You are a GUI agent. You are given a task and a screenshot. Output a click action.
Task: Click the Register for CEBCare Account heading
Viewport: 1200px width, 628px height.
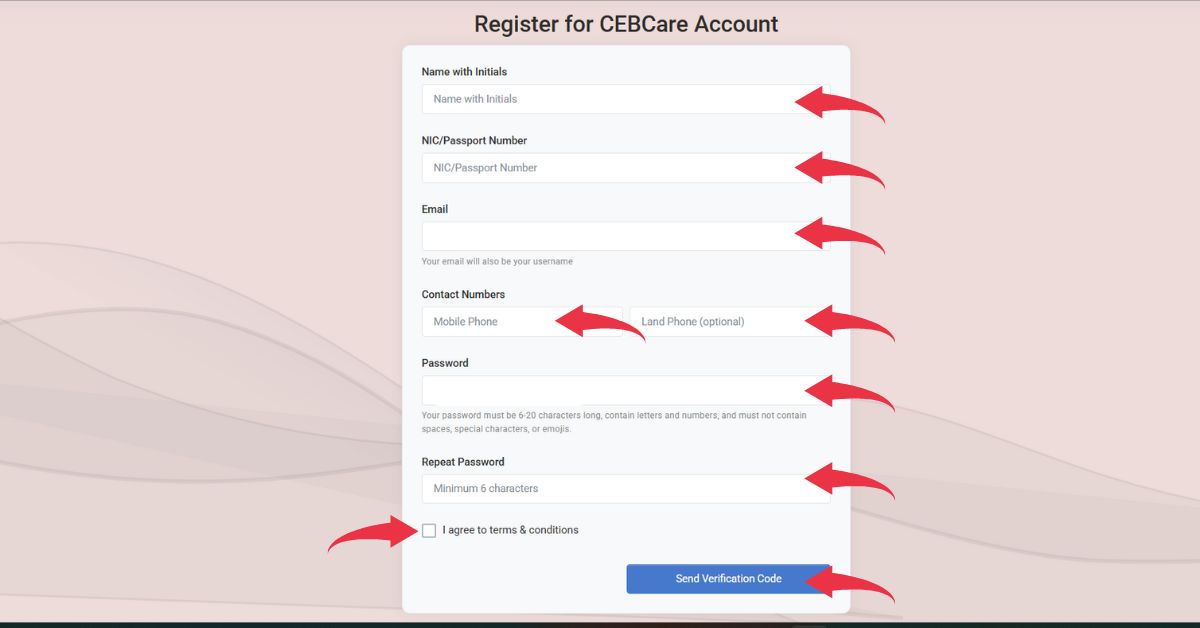[626, 23]
